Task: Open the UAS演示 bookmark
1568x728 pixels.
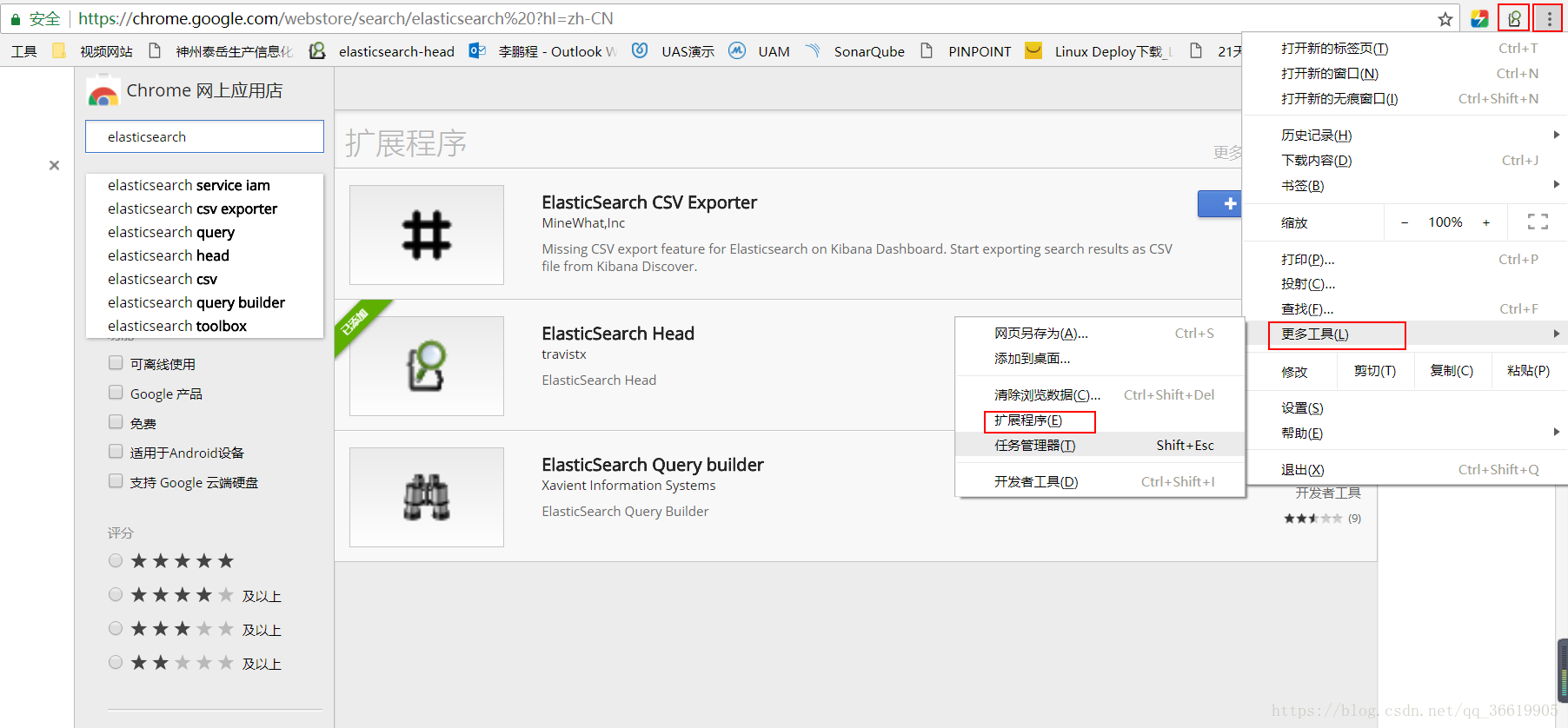Action: 673,51
